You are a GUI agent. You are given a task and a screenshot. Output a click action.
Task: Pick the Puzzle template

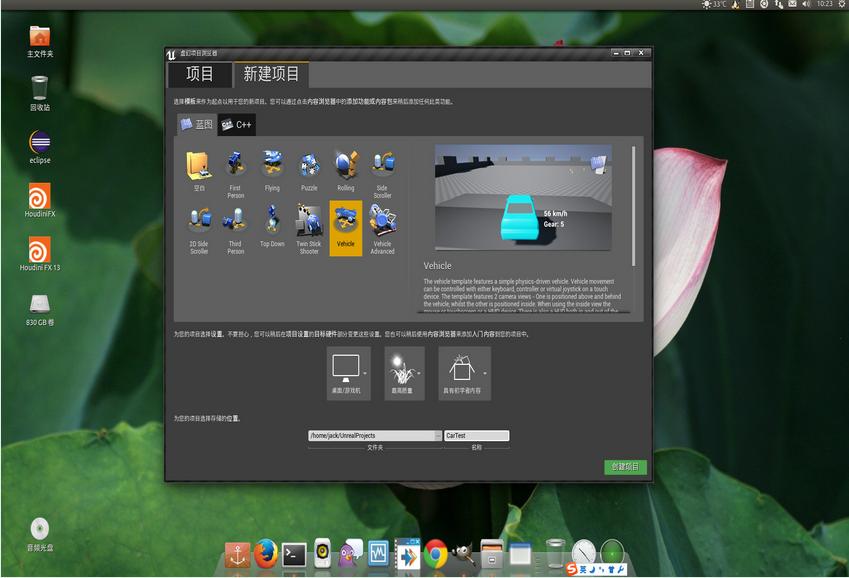pyautogui.click(x=309, y=172)
